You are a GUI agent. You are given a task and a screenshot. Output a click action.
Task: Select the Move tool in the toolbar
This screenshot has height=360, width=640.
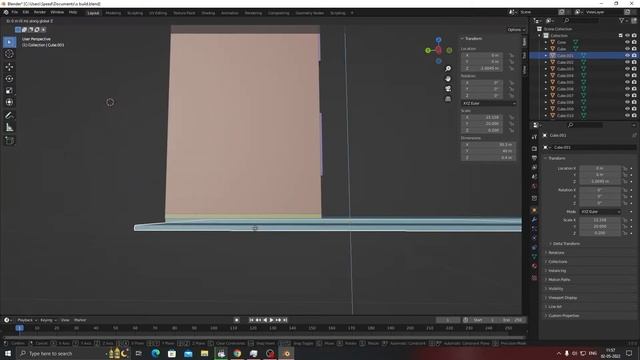pyautogui.click(x=9, y=66)
